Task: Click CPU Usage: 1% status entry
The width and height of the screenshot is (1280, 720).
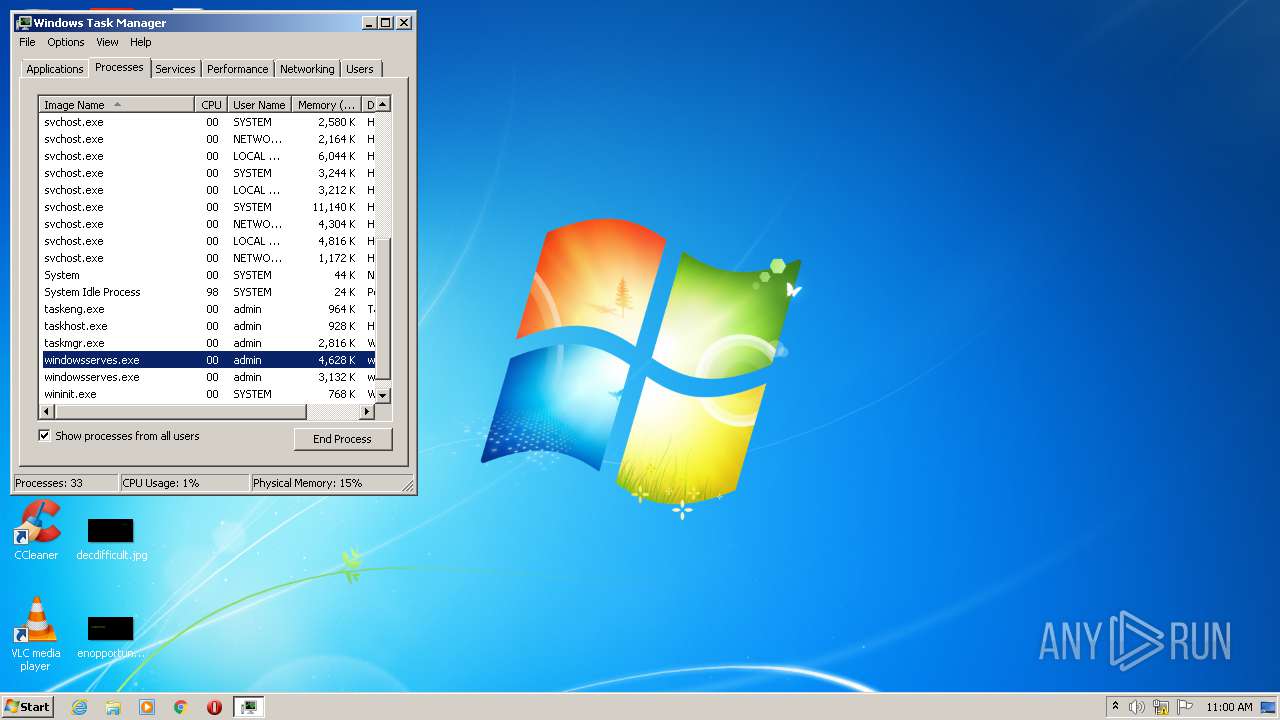Action: click(184, 483)
